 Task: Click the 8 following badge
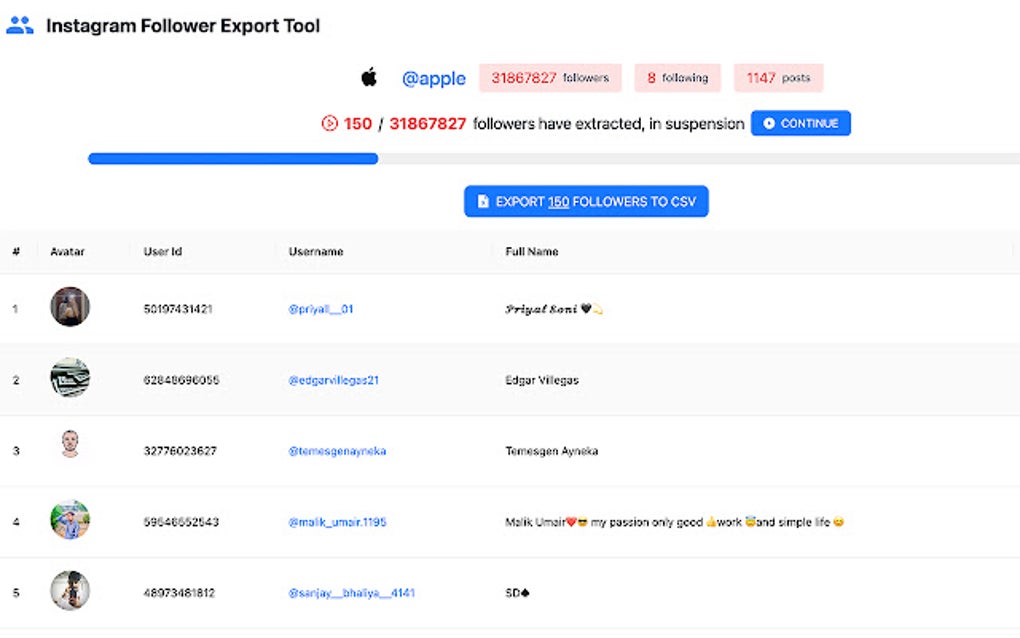pos(677,78)
